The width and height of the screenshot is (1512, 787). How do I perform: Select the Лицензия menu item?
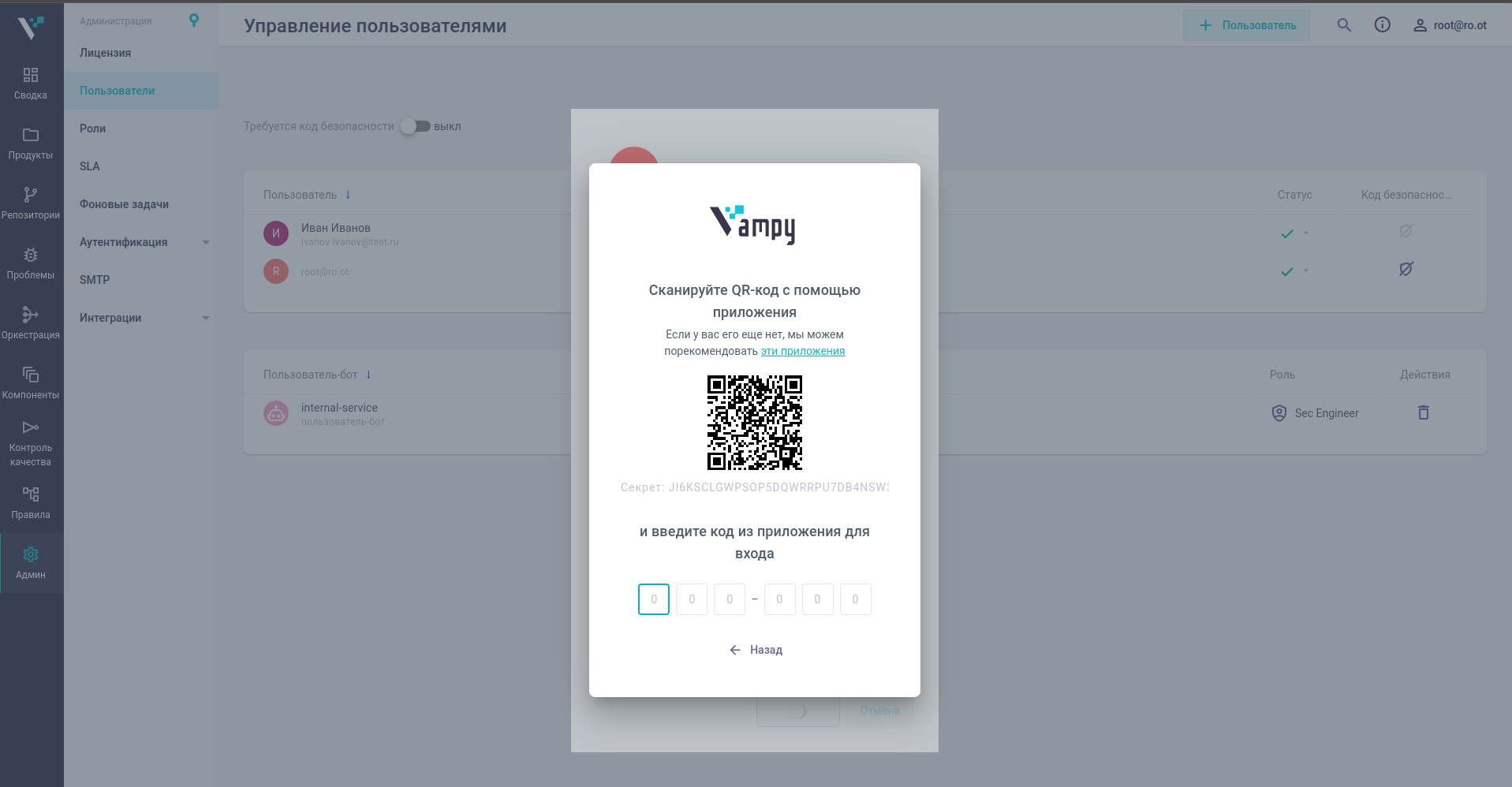click(x=106, y=53)
